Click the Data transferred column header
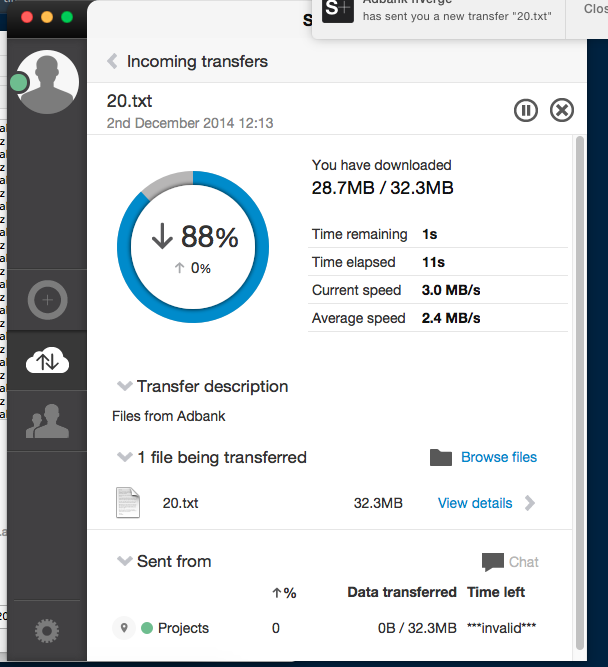Image resolution: width=608 pixels, height=667 pixels. [402, 592]
